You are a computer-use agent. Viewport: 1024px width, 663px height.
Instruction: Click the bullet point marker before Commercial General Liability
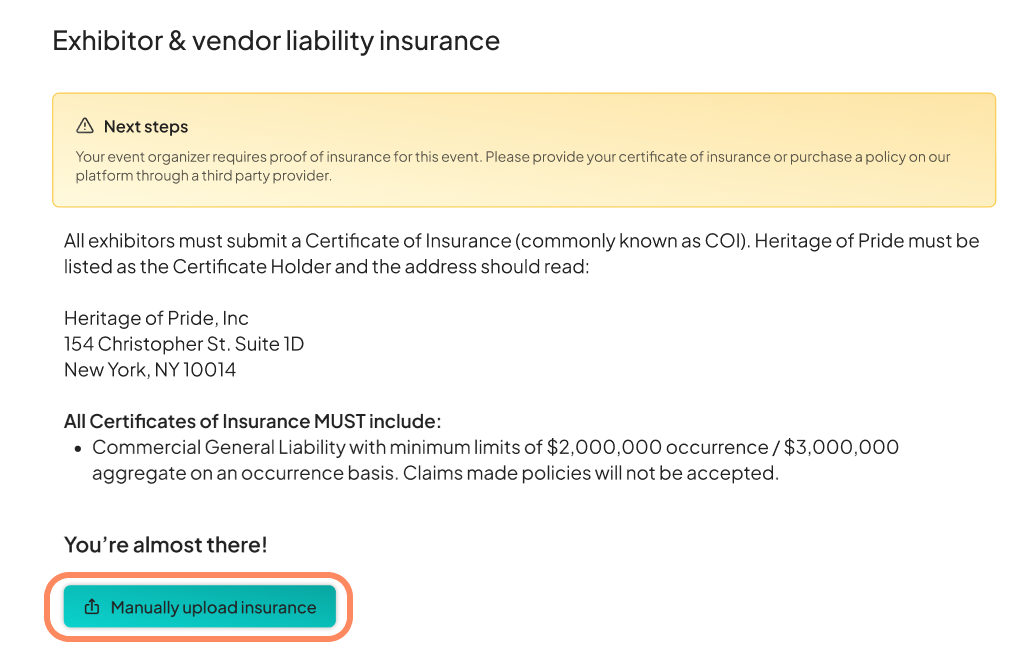78,448
